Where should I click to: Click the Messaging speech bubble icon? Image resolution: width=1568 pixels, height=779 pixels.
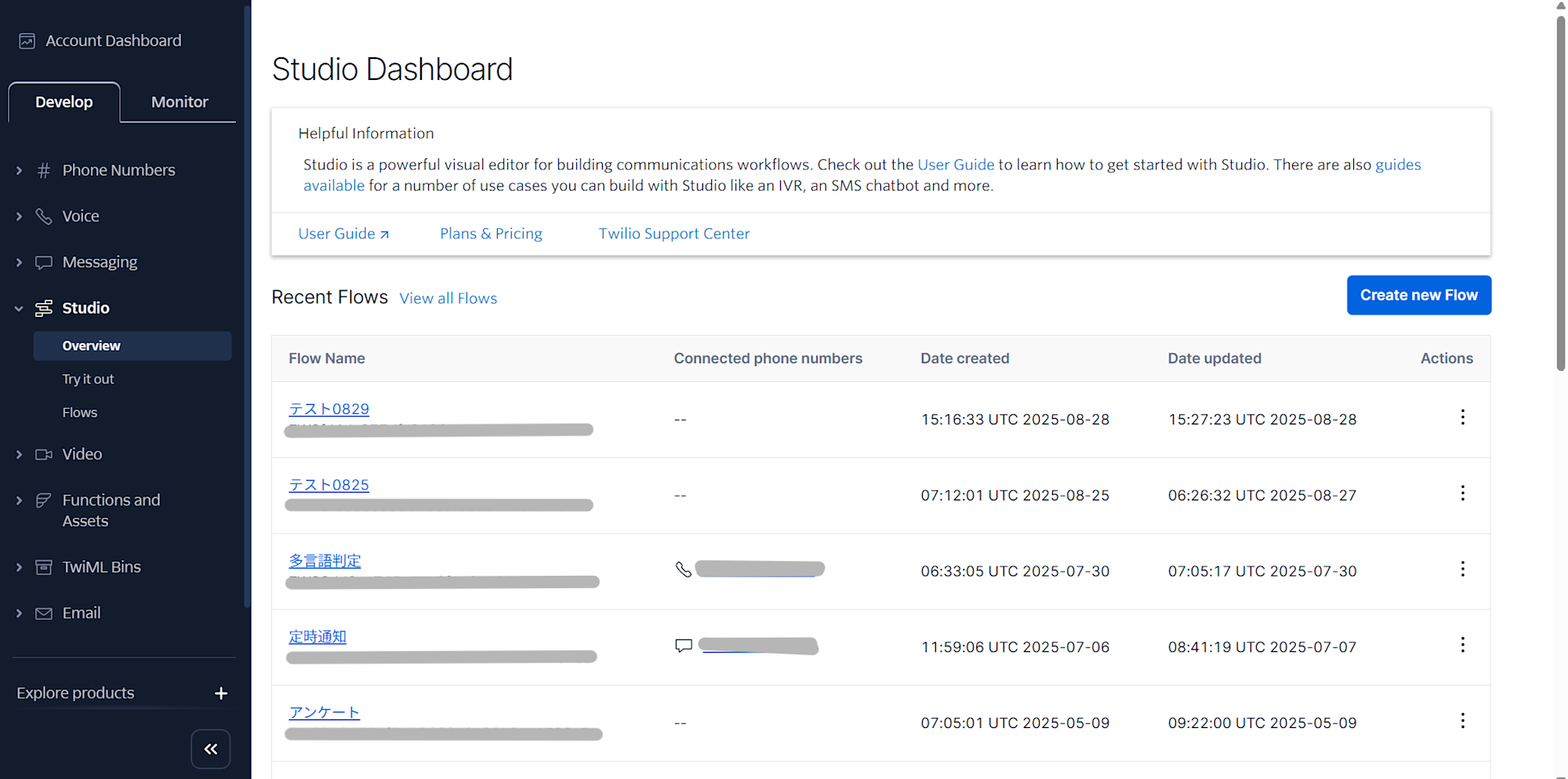(44, 262)
